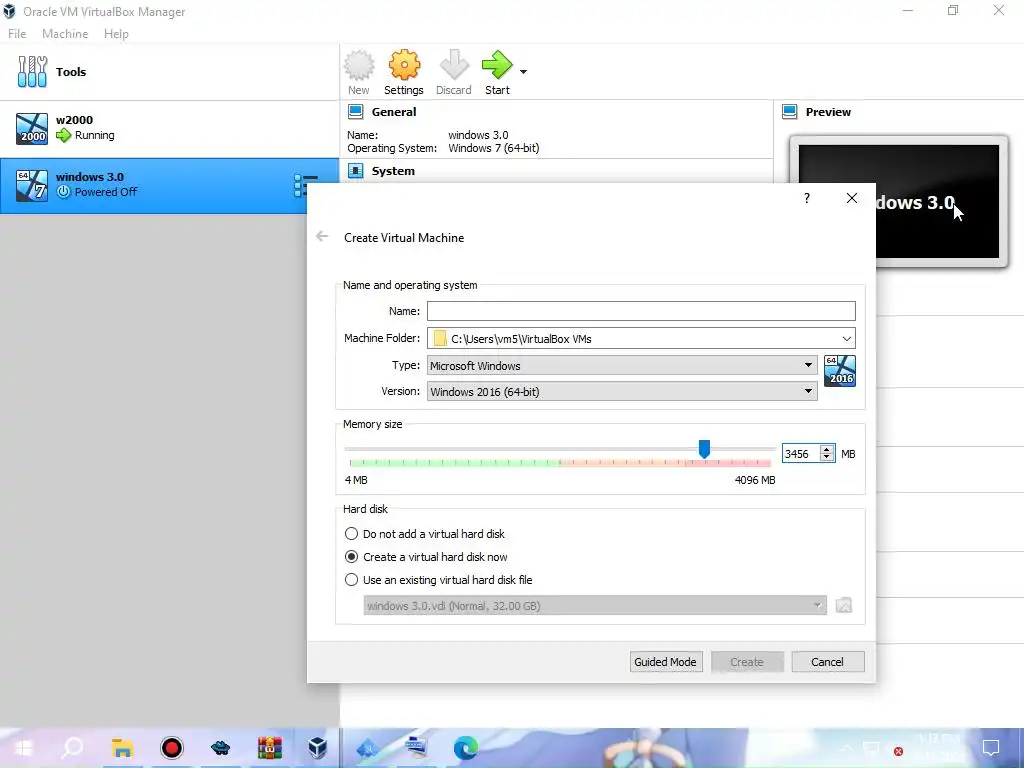Open the windows 3.0 machine tools menu icon

(x=305, y=185)
